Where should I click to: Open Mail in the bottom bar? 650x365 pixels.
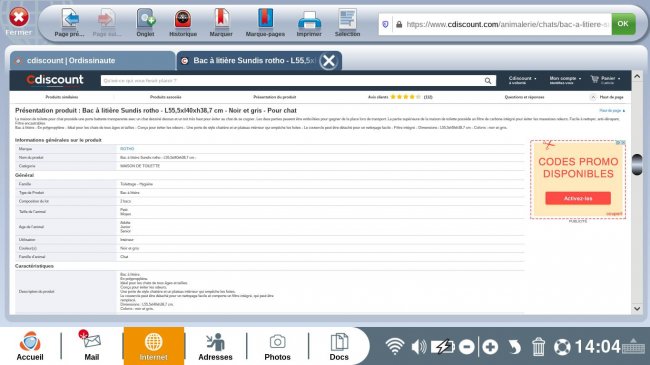92,346
